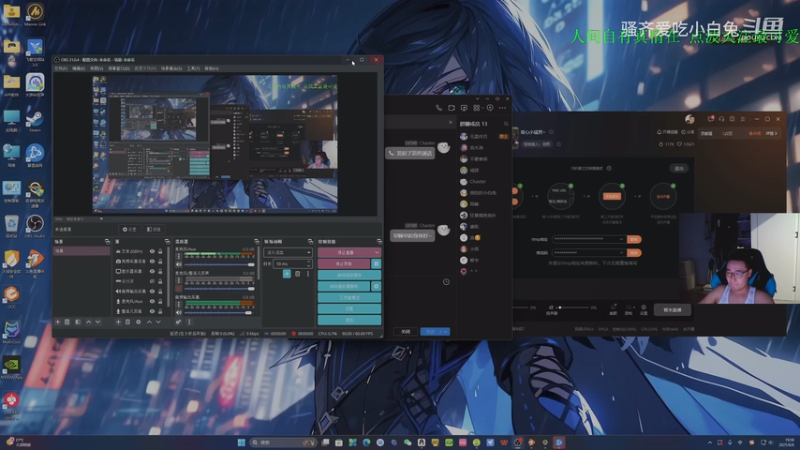Hide the display capture source
The height and width of the screenshot is (450, 800).
coord(152,271)
